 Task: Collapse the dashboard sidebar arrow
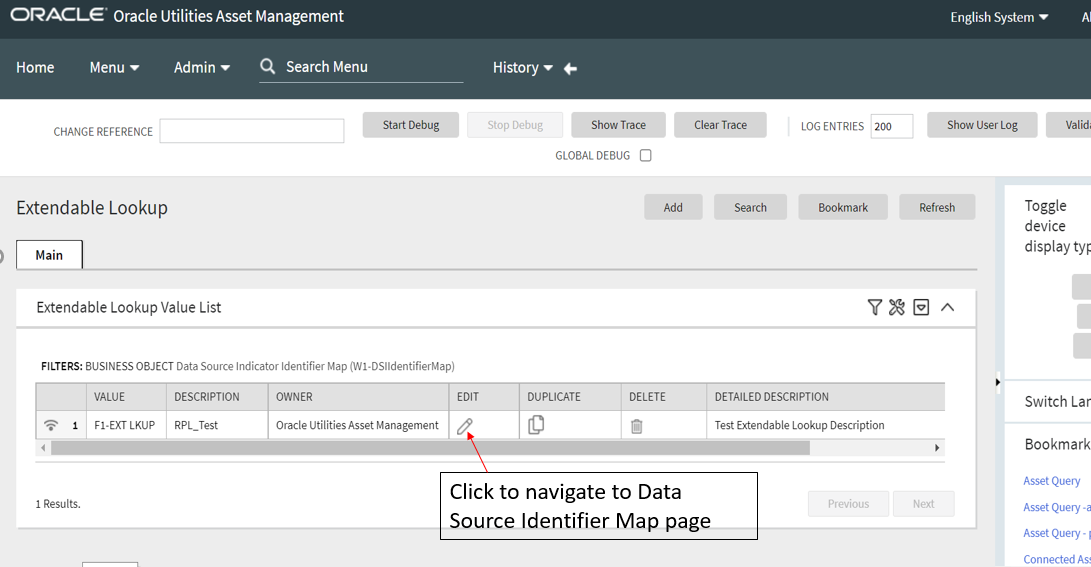click(x=998, y=382)
